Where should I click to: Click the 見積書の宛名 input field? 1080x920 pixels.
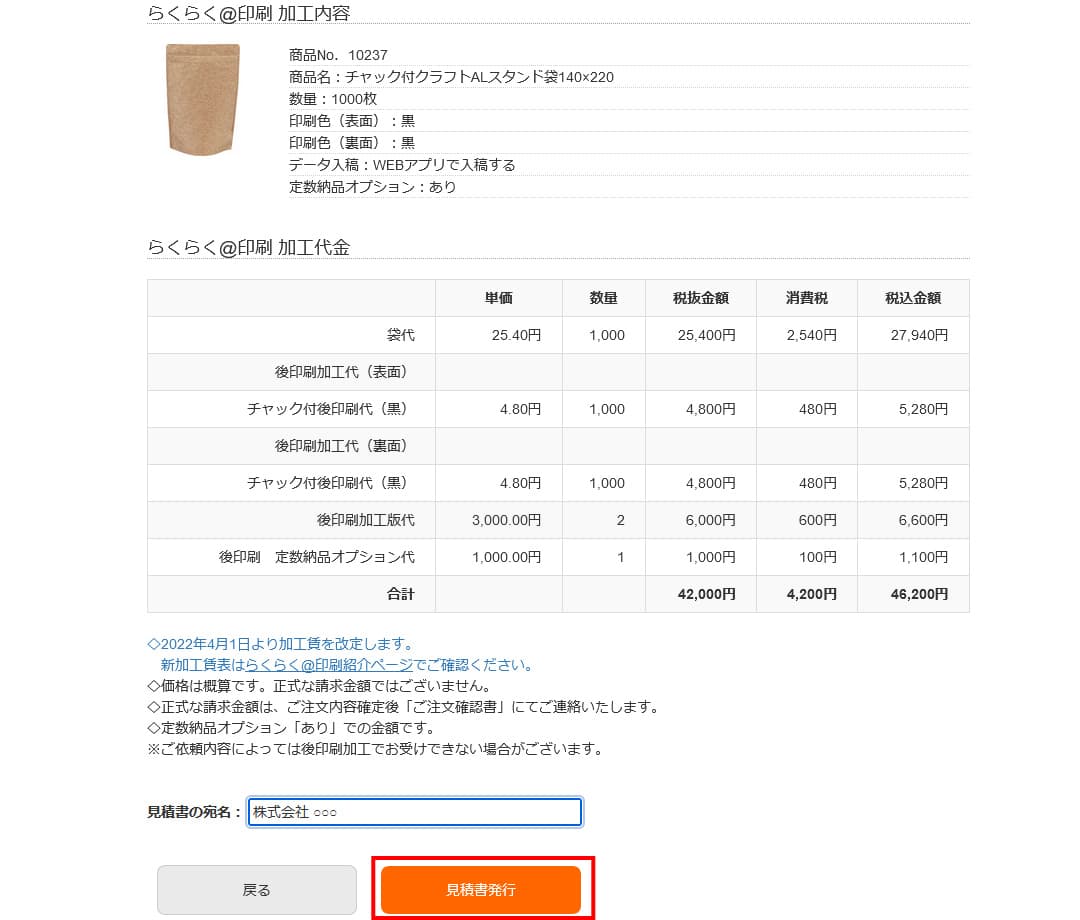click(x=415, y=812)
